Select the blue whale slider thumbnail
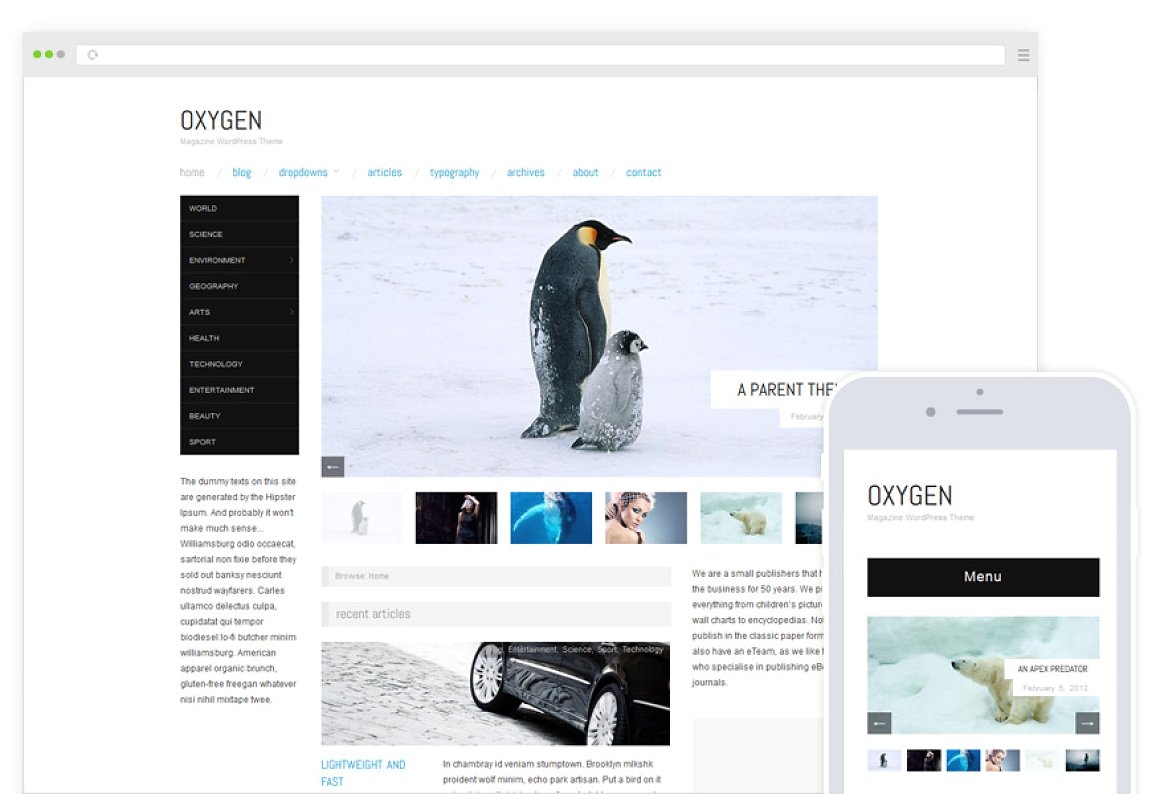Viewport: 1160px width, 794px height. [551, 518]
